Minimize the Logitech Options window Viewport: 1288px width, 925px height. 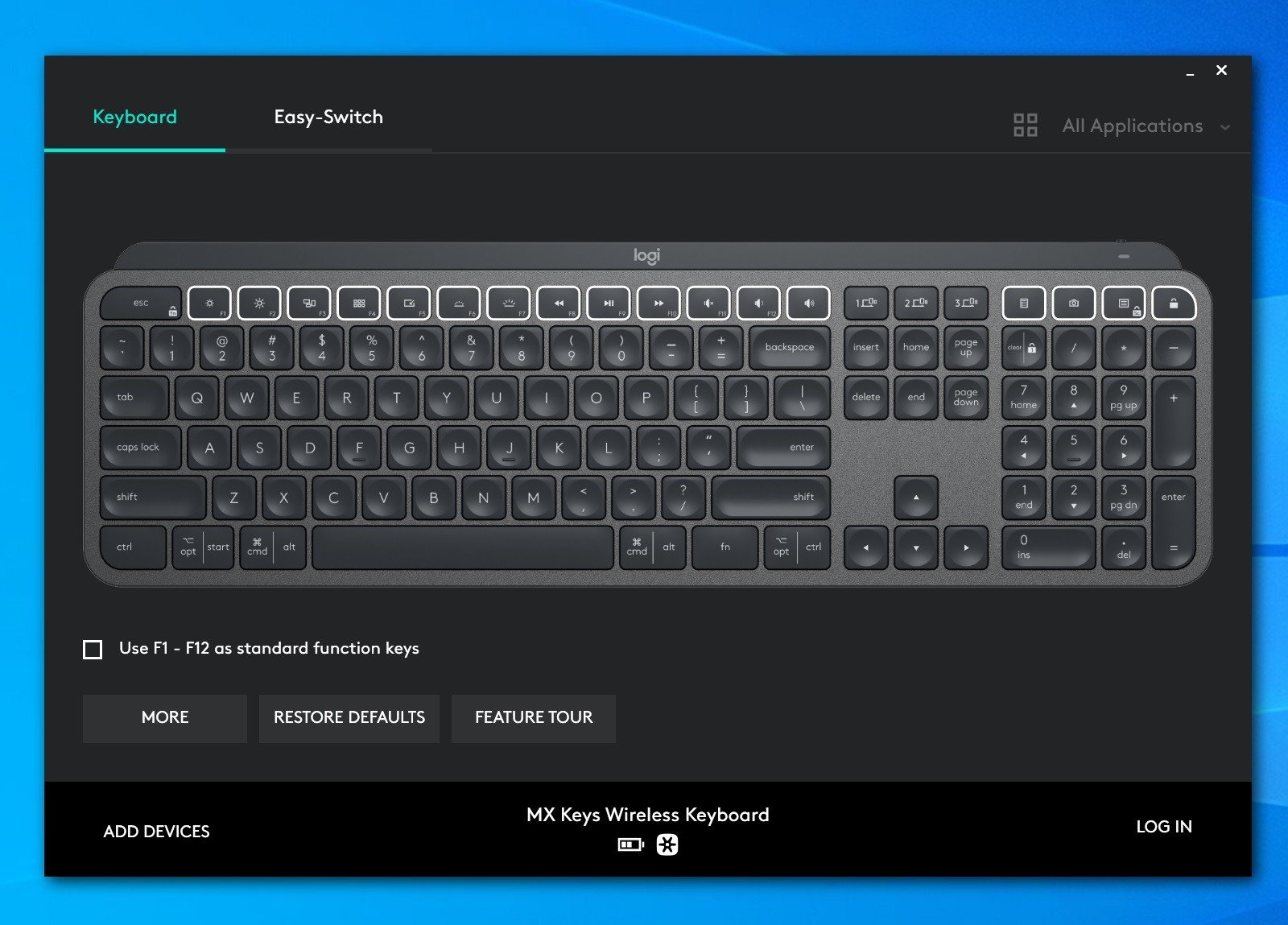1190,72
